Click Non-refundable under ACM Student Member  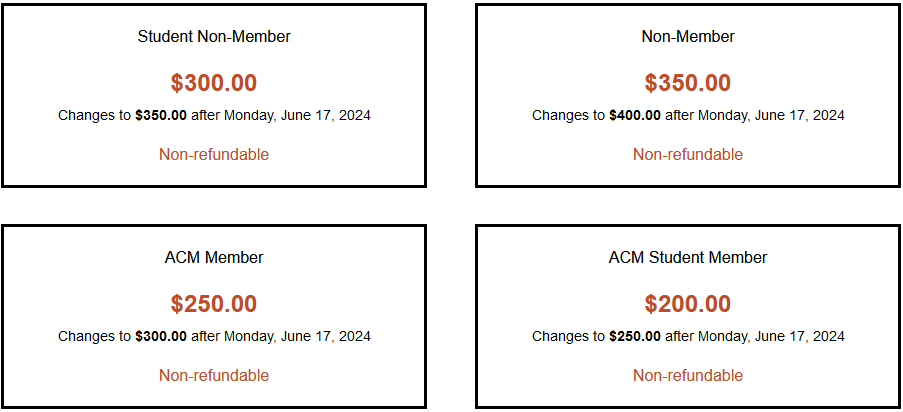pyautogui.click(x=688, y=376)
